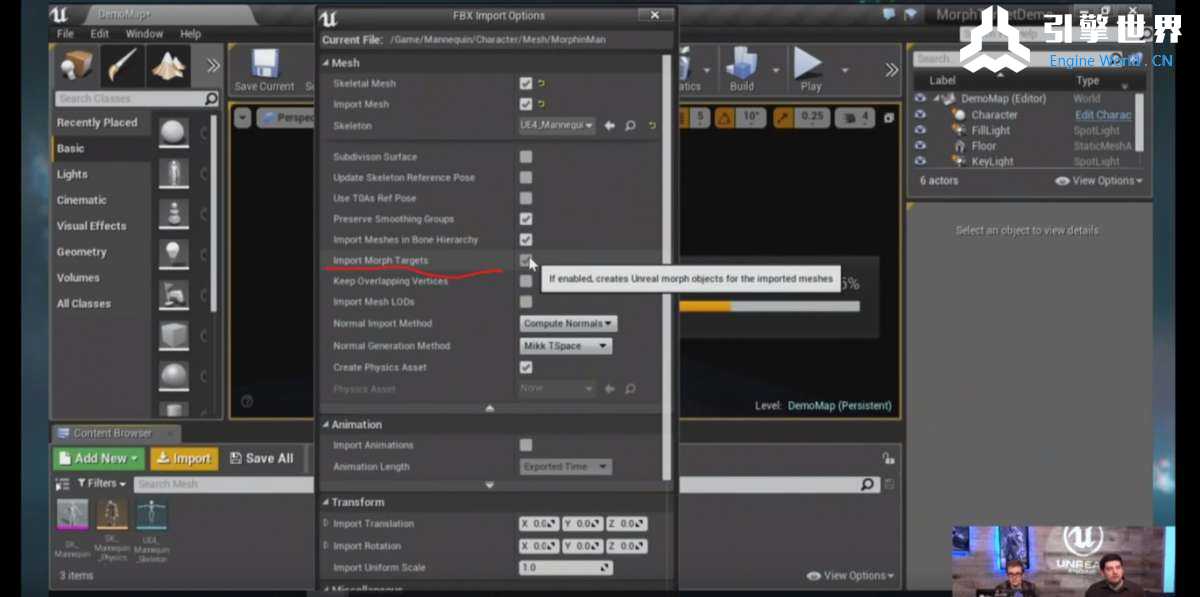Open the Edit menu
This screenshot has height=597, width=1200.
tap(100, 33)
